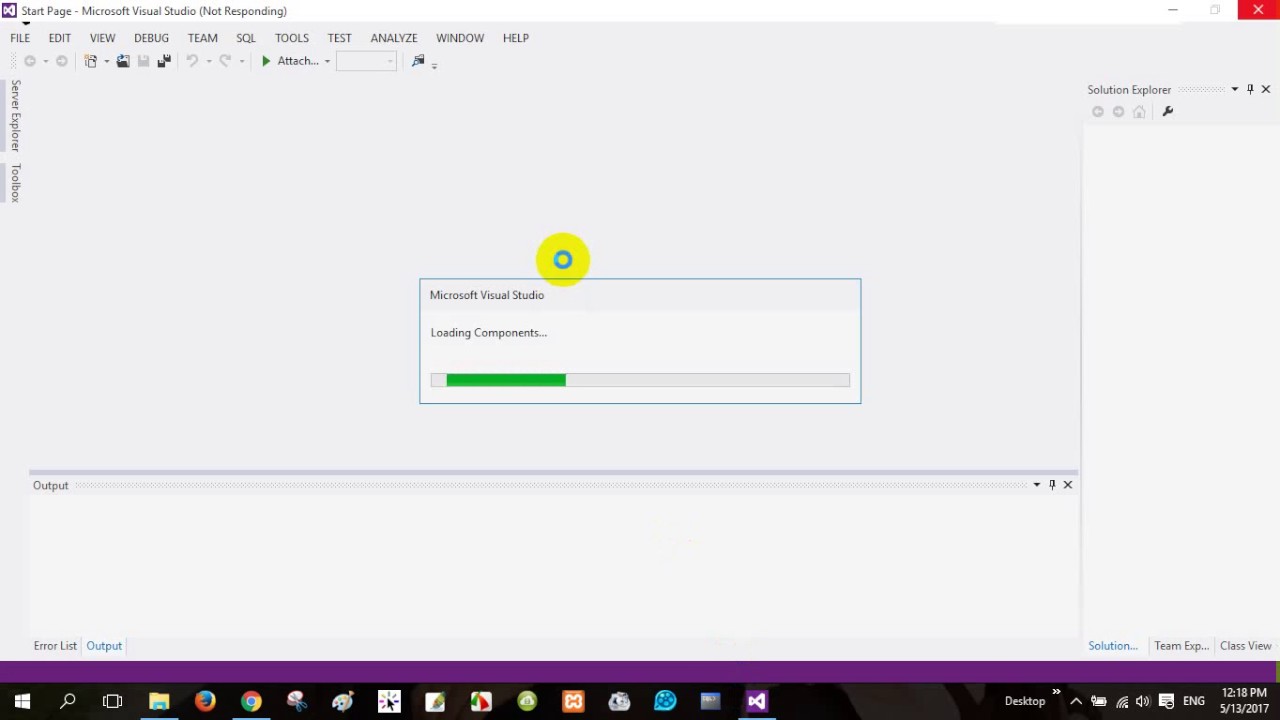1280x720 pixels.
Task: Close the Solution Explorer panel
Action: point(1266,89)
